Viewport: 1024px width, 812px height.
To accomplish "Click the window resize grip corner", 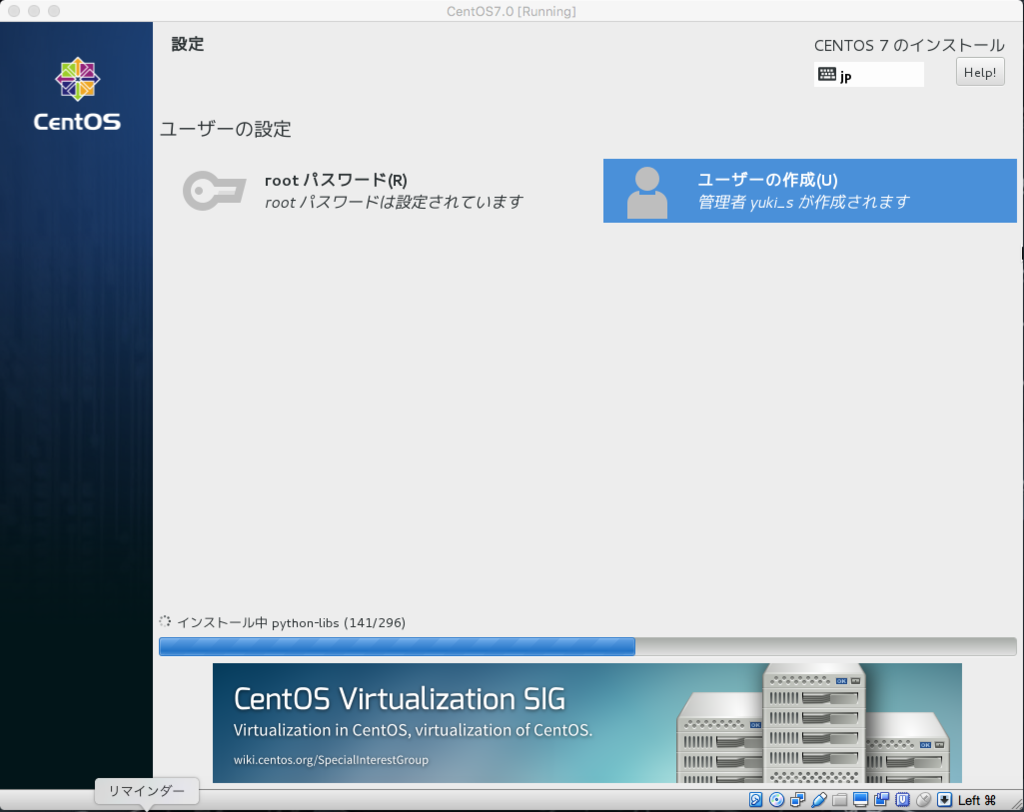I will pos(1017,805).
